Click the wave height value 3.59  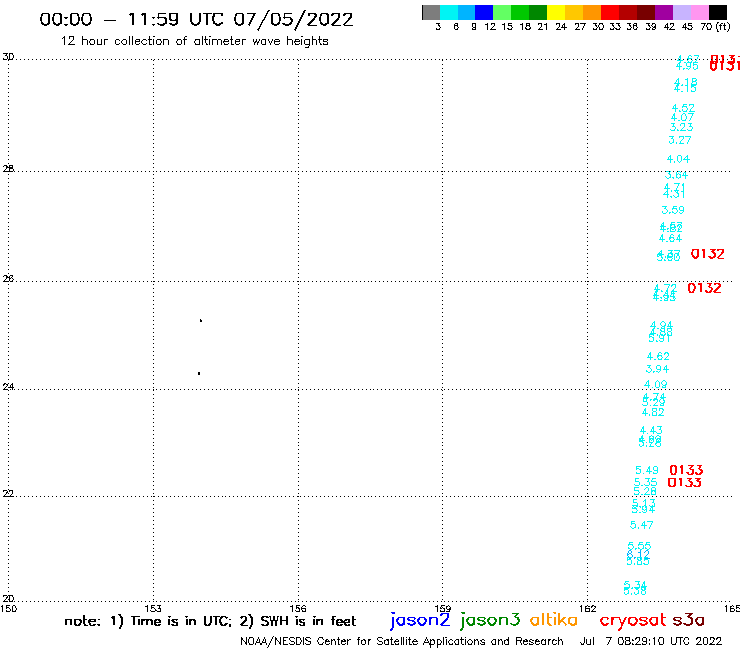[x=673, y=210]
